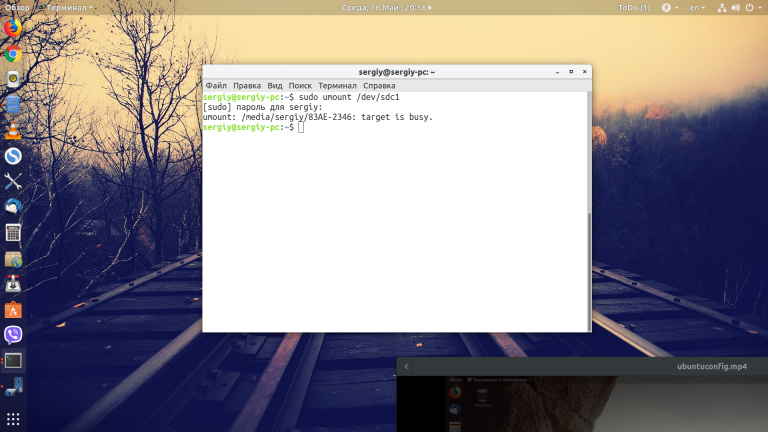
Task: Open Ubuntu Software store icon
Action: coord(13,310)
